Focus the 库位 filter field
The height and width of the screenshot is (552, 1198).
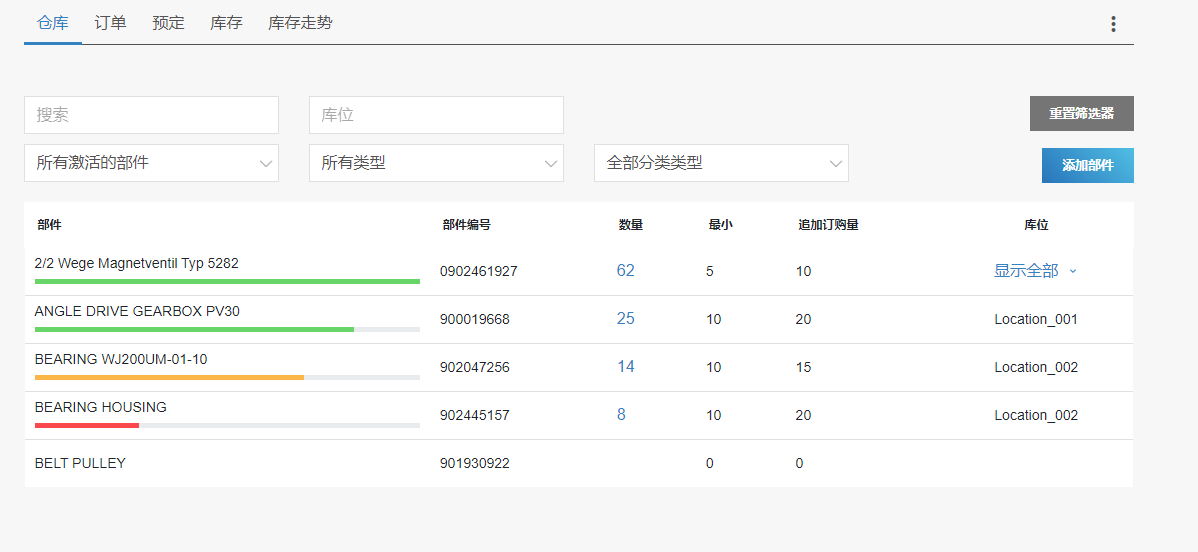pos(436,115)
